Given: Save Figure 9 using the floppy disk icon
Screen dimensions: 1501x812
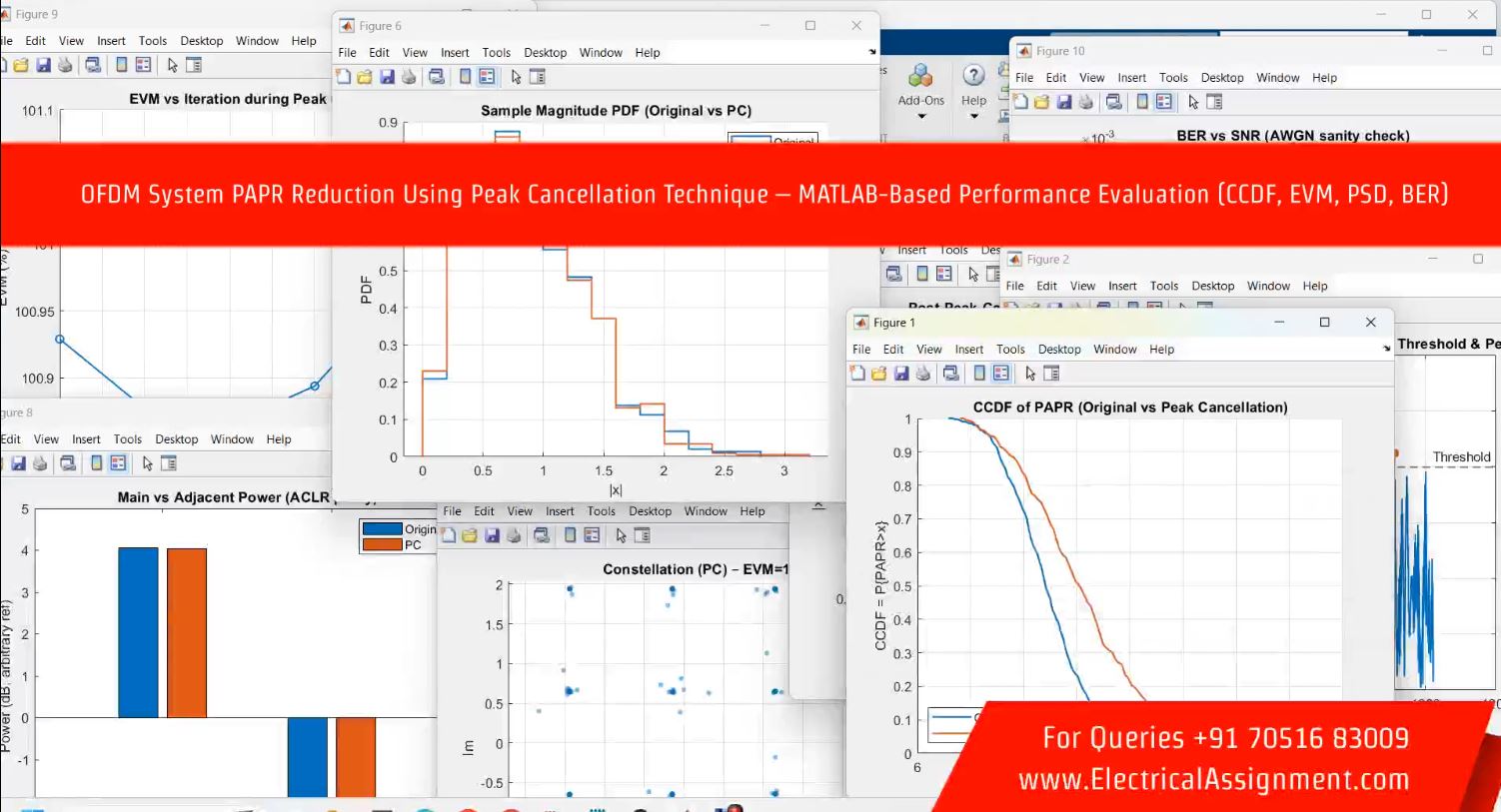Looking at the screenshot, I should (43, 65).
